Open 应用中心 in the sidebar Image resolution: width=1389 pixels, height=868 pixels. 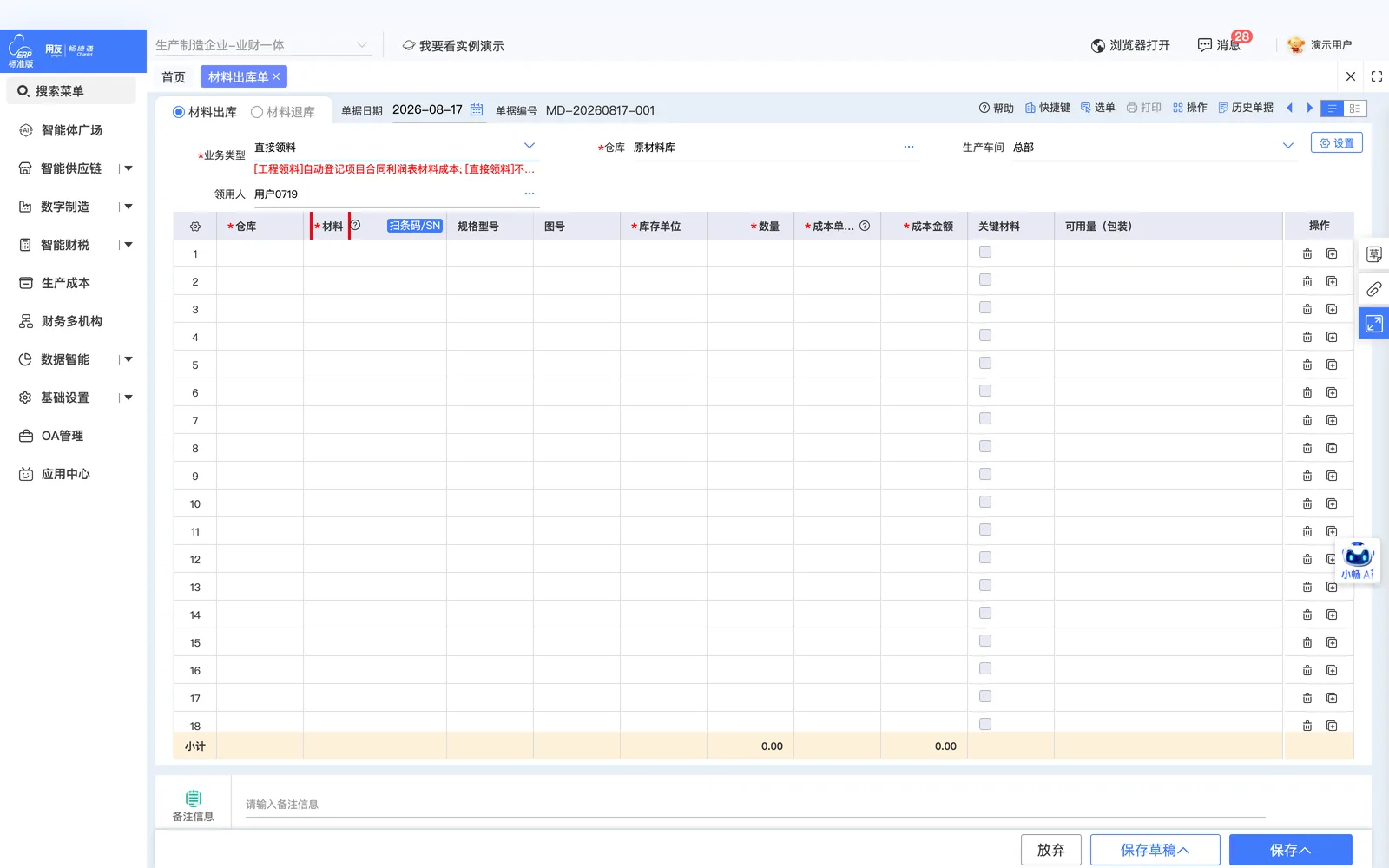66,474
